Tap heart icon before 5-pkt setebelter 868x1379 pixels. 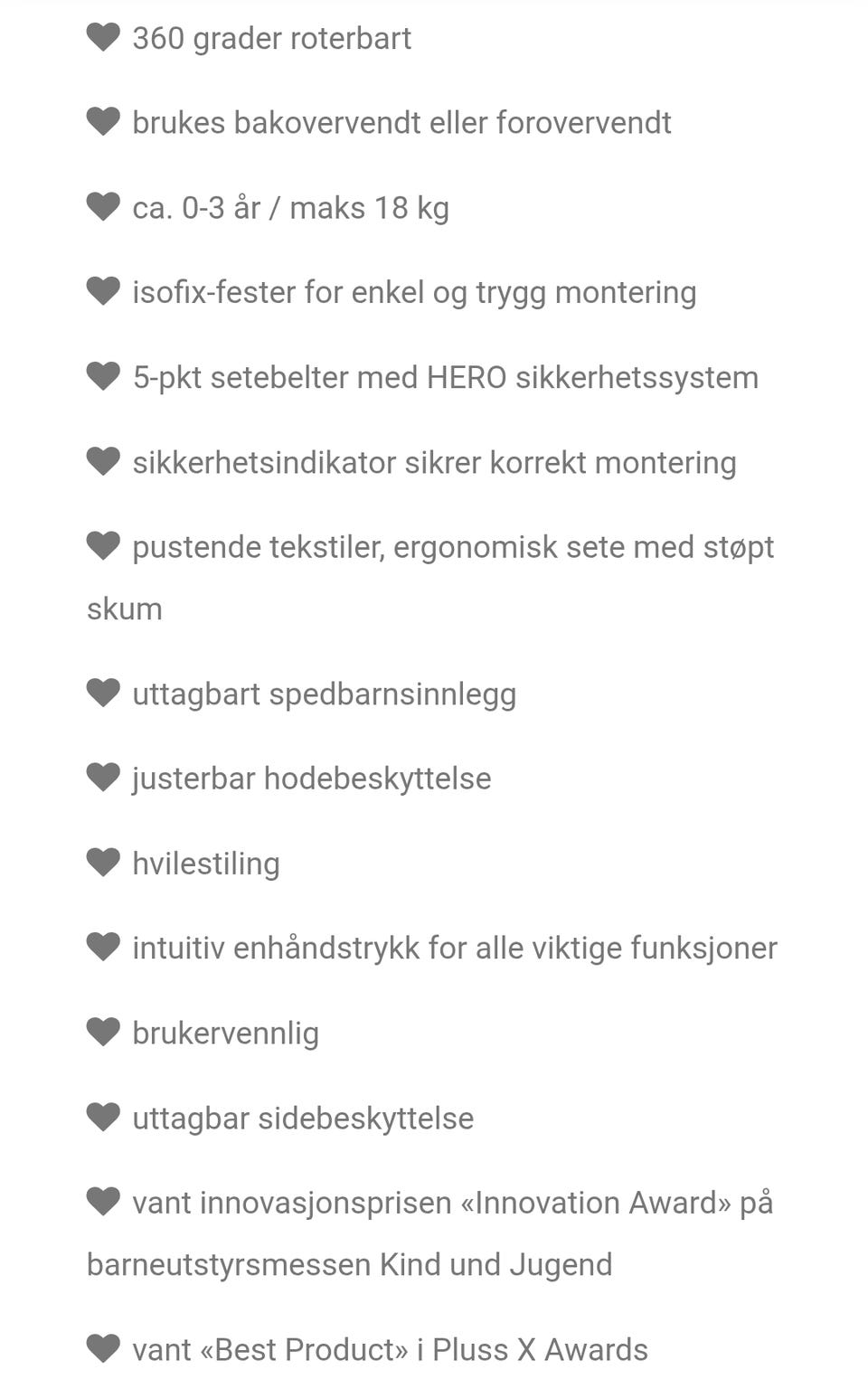[103, 376]
